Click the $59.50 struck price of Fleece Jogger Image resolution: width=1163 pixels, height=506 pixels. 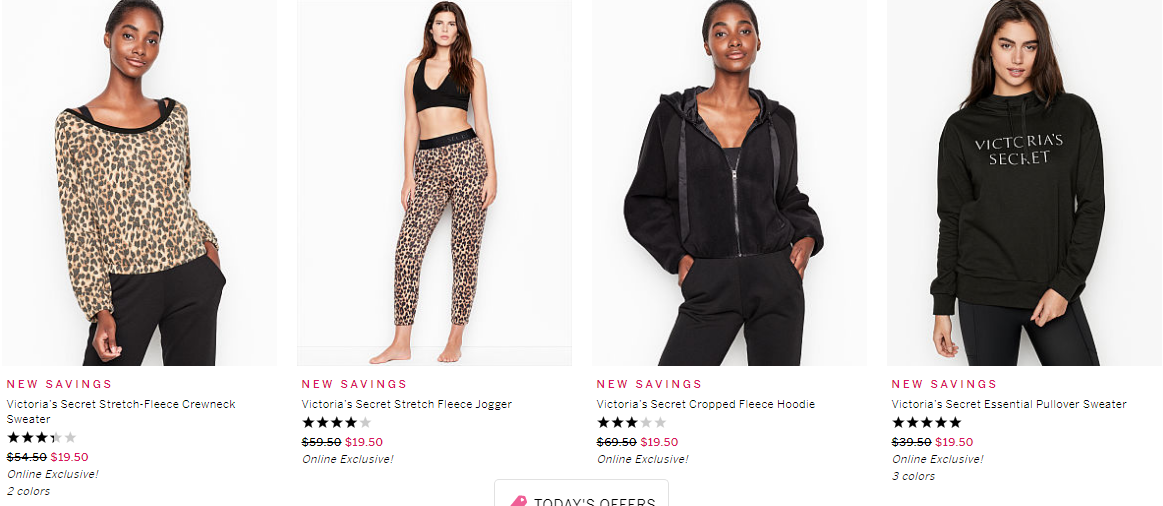(x=321, y=442)
